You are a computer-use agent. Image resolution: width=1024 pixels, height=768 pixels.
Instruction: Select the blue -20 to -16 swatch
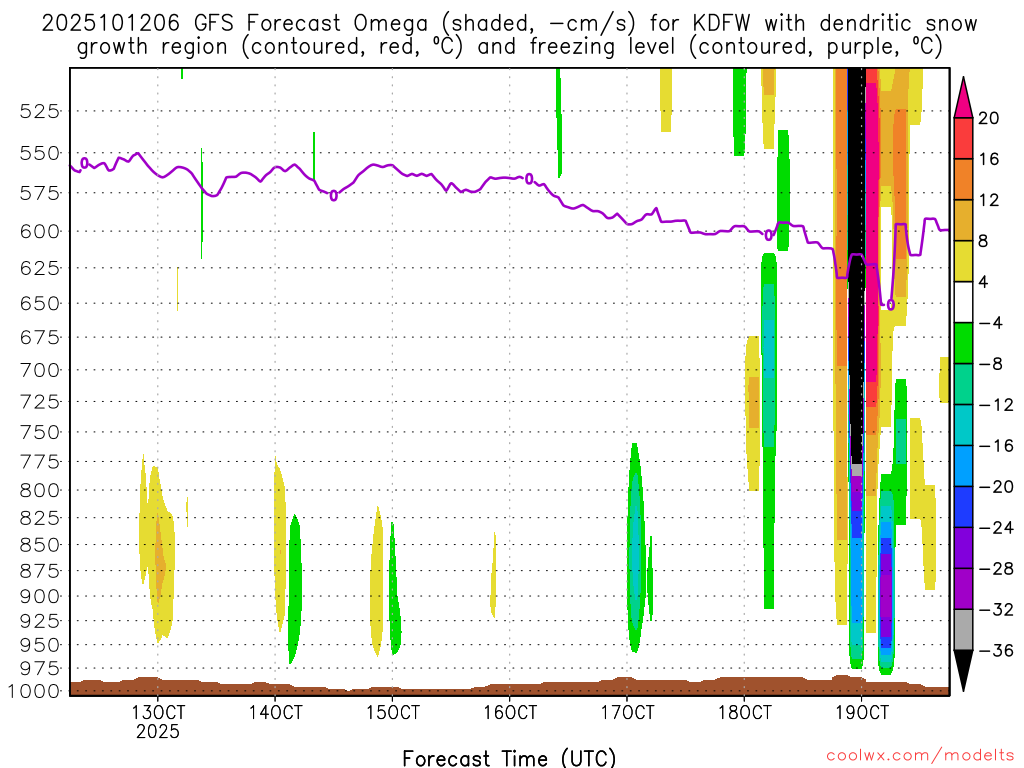coord(963,466)
